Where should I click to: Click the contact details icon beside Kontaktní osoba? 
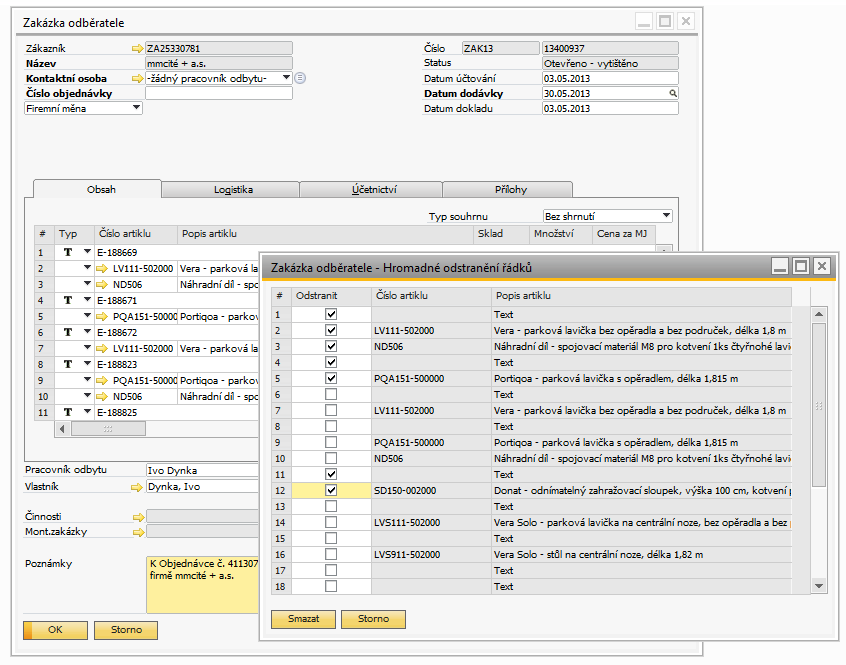click(x=300, y=78)
